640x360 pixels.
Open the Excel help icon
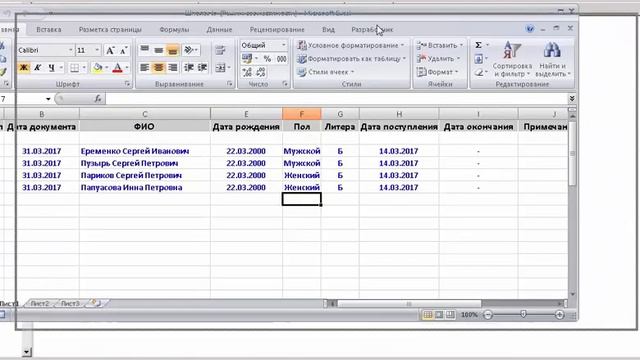[530, 29]
